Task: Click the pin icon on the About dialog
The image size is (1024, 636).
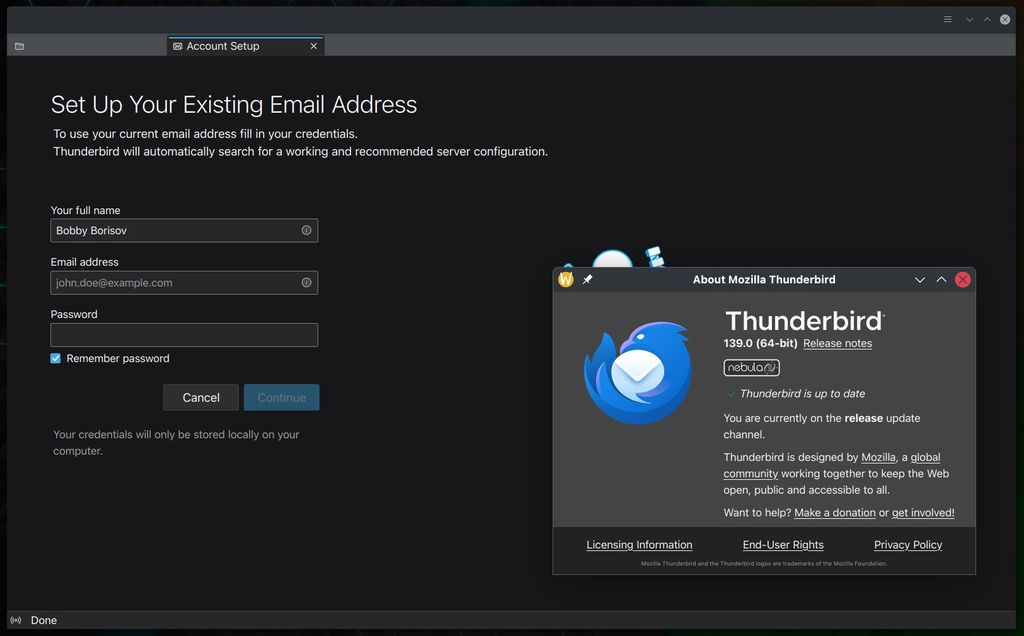Action: coord(586,279)
